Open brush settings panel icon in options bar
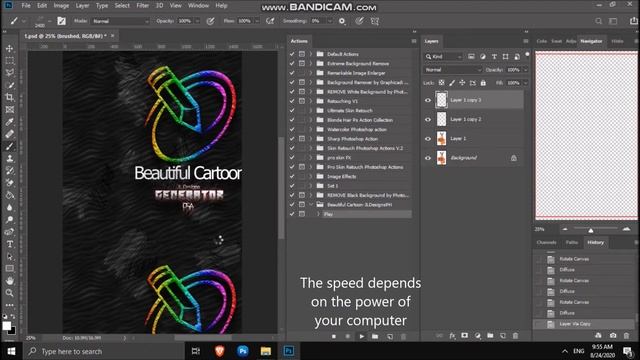The image size is (640, 360). point(61,21)
